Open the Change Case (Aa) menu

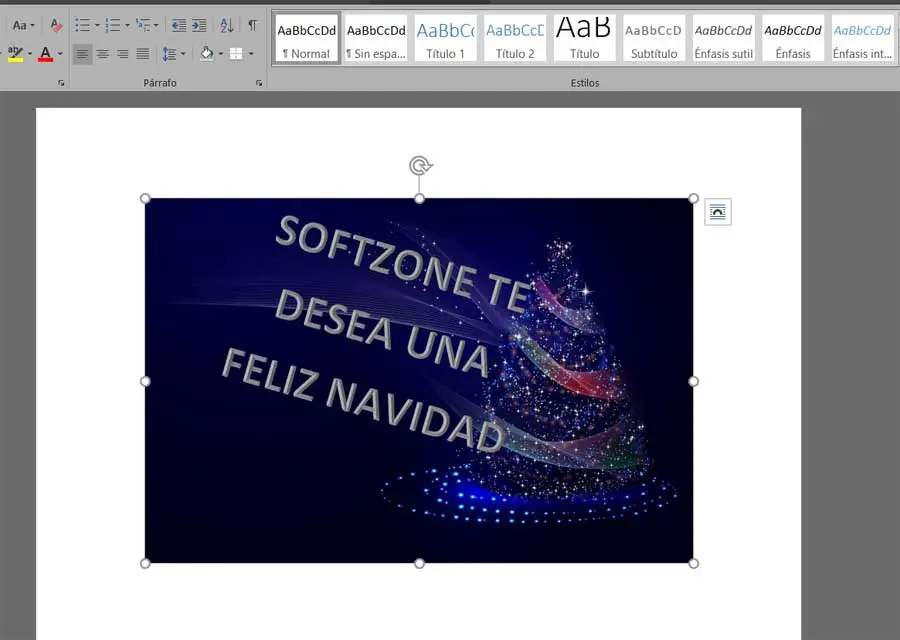point(23,25)
